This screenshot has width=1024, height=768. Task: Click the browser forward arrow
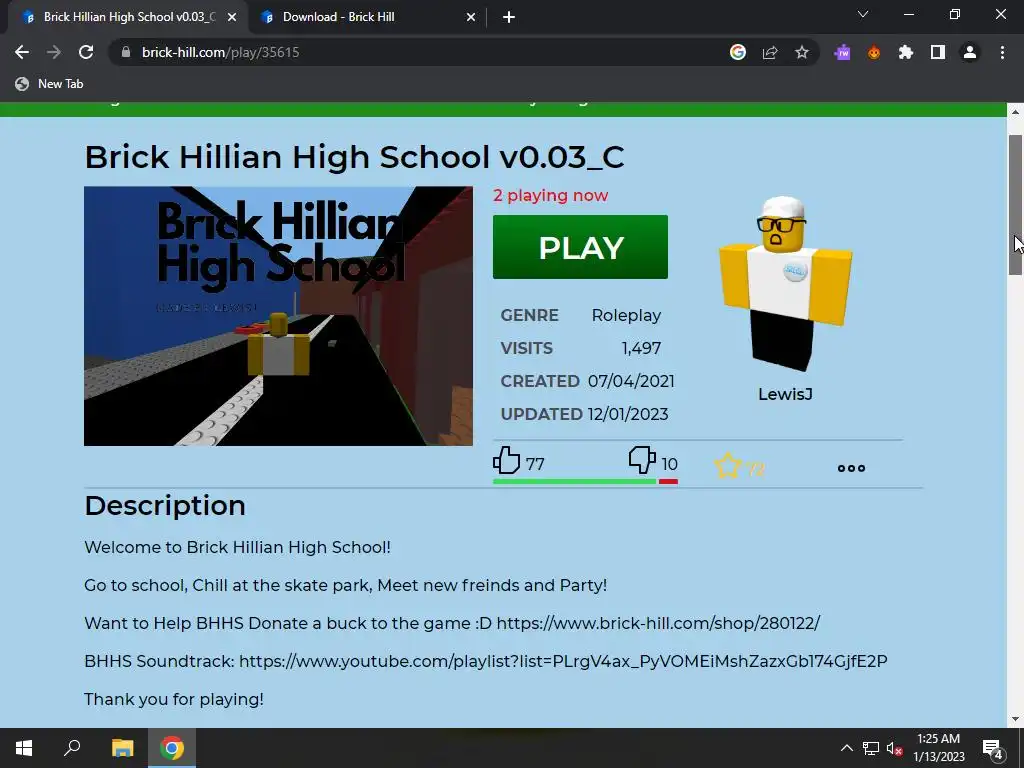[x=54, y=52]
